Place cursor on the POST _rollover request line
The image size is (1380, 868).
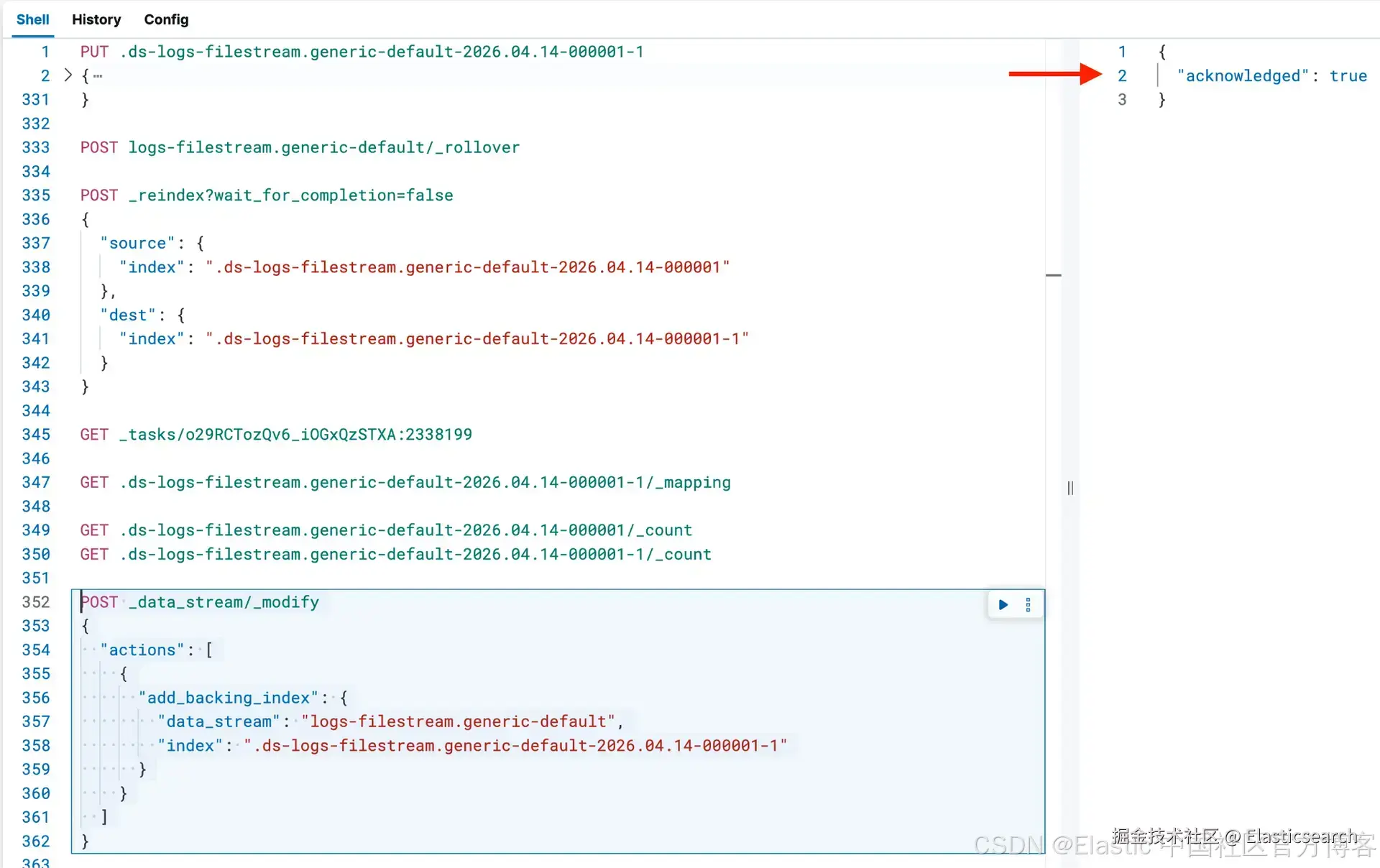click(300, 147)
